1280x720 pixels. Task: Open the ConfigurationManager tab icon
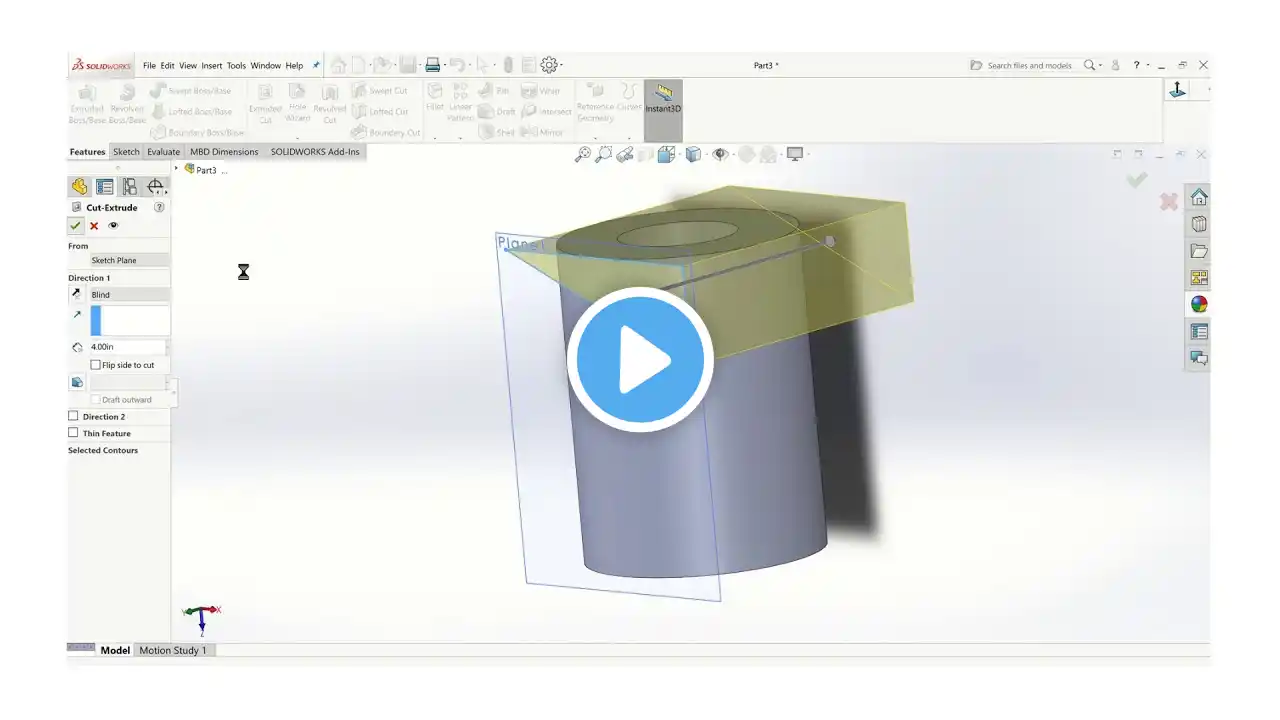130,187
